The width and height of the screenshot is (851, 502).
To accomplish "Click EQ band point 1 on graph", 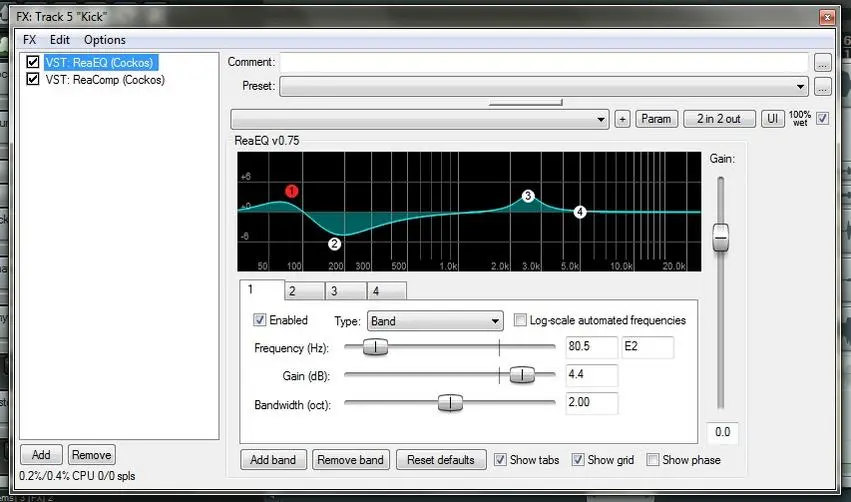I will point(291,191).
